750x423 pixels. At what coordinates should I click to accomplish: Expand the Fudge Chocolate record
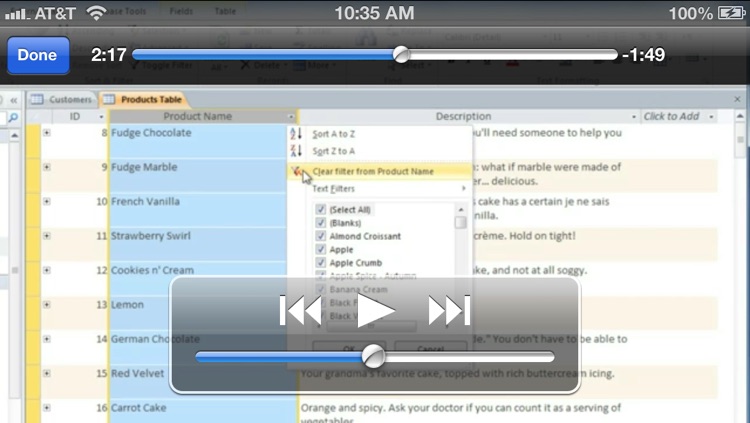pos(46,133)
